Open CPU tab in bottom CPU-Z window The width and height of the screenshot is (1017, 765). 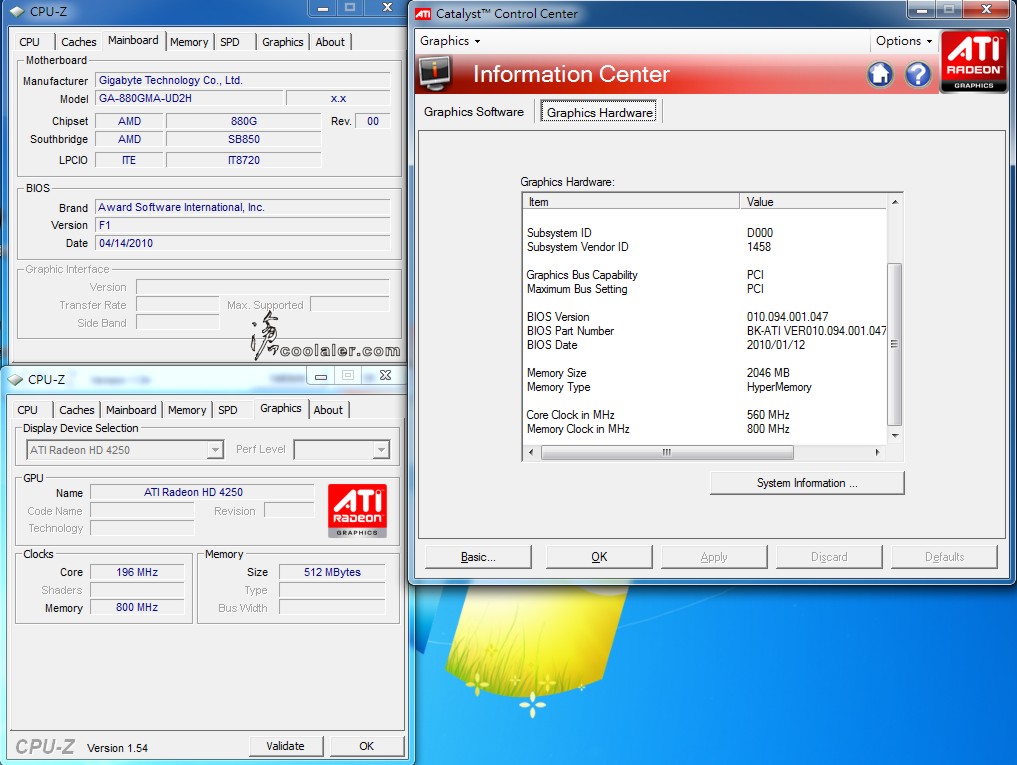pyautogui.click(x=27, y=410)
